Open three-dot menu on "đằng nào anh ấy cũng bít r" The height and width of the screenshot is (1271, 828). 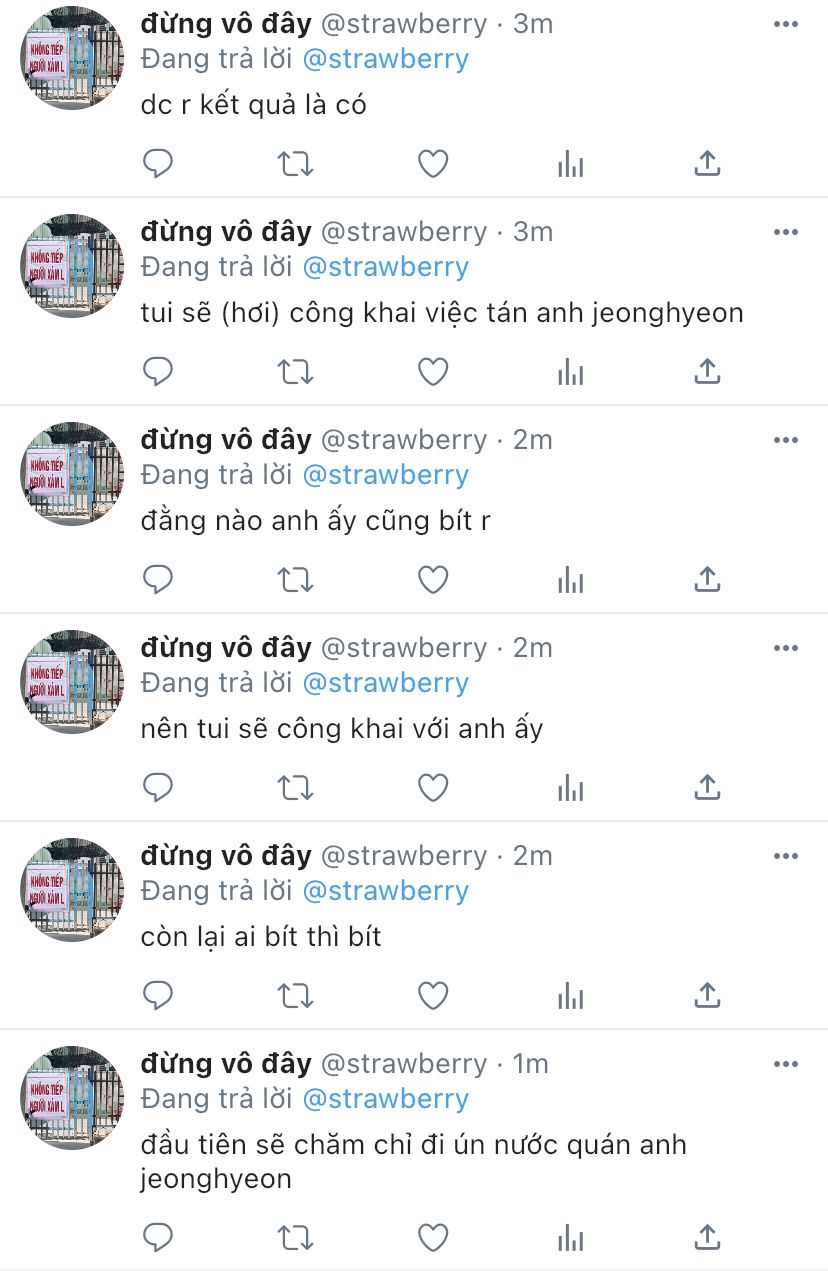coord(786,440)
